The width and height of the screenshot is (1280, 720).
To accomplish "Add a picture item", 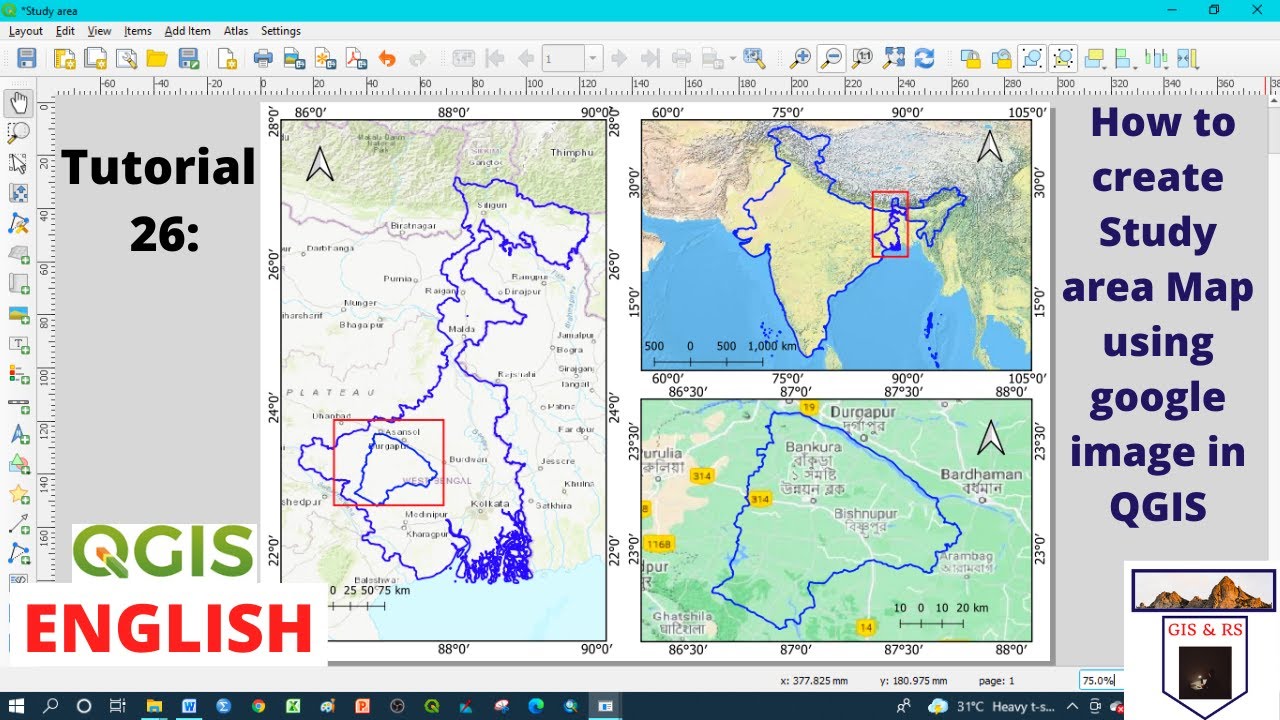I will click(18, 314).
